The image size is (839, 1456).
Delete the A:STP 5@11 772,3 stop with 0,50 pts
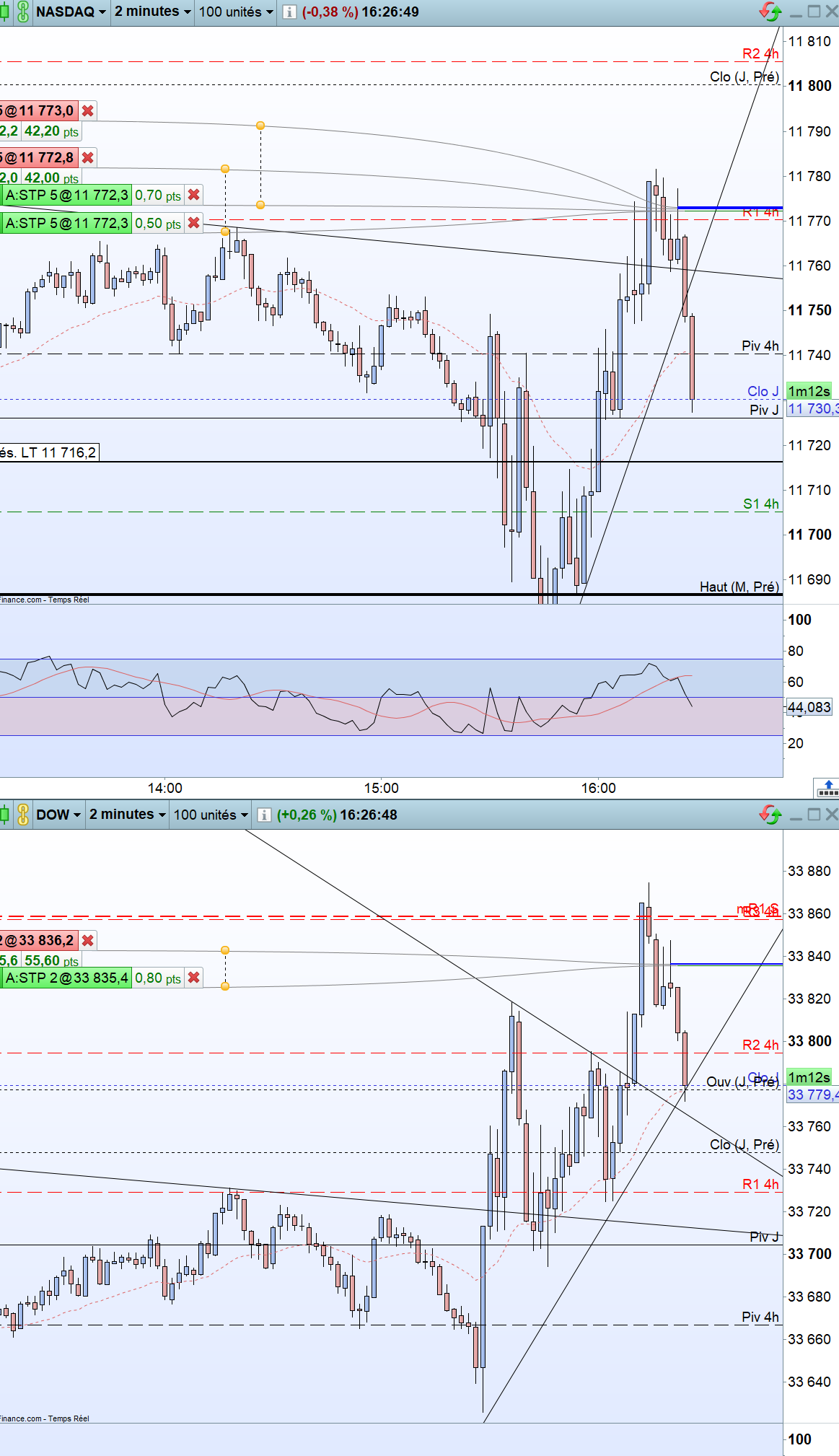pos(193,223)
